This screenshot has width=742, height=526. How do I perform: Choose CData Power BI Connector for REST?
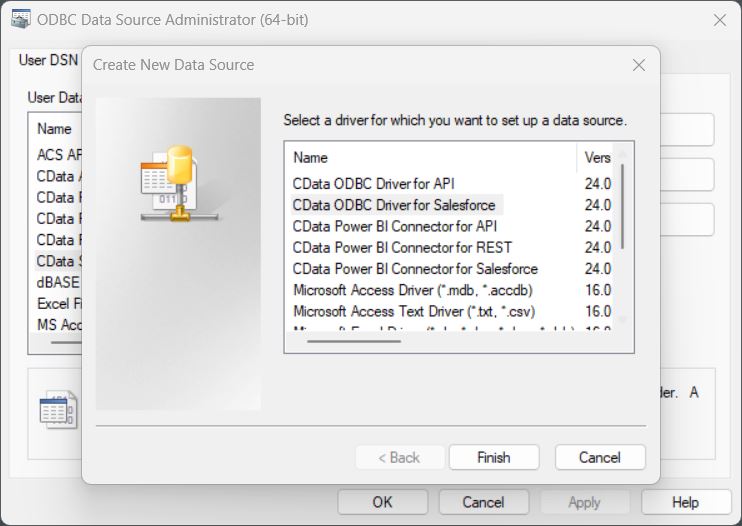[x=402, y=247]
